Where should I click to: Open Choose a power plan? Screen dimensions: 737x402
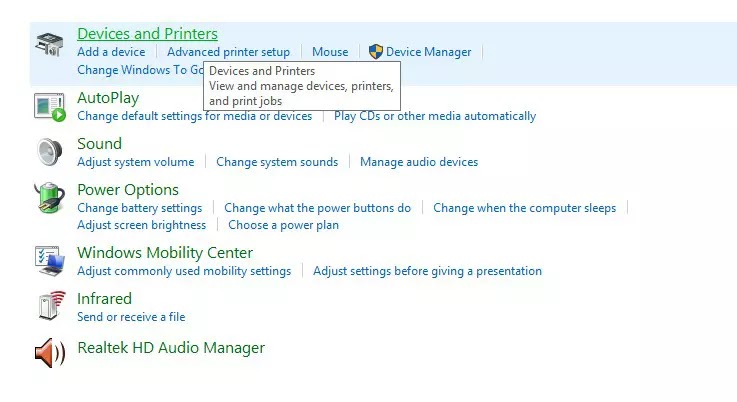(283, 225)
